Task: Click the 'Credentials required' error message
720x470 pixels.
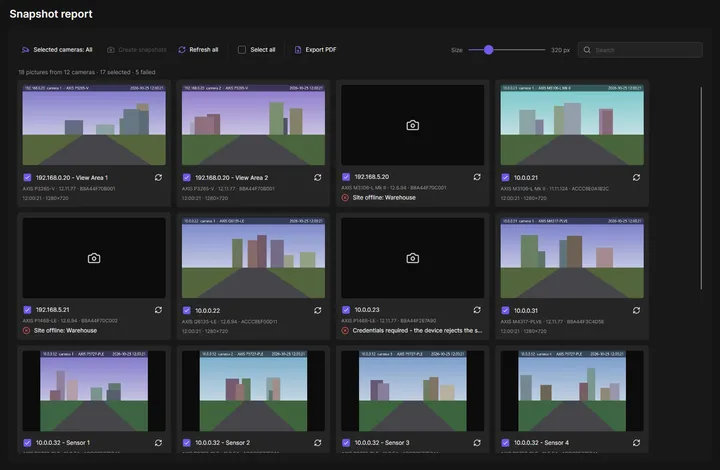Action: pos(417,330)
